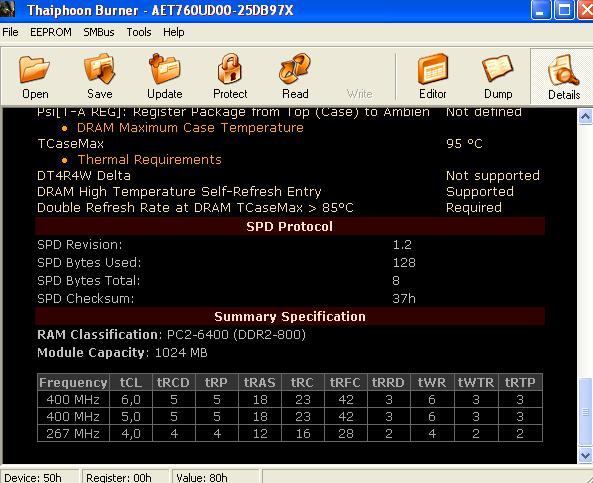Click the 267 MHz frequency cell
The image size is (593, 483).
[73, 433]
